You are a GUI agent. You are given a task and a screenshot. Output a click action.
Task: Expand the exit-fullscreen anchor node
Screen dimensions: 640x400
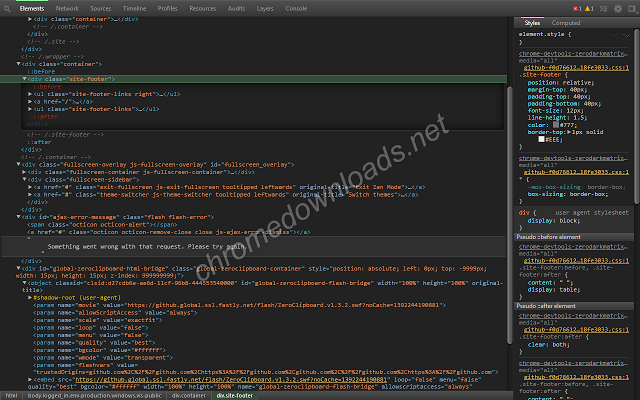point(30,187)
